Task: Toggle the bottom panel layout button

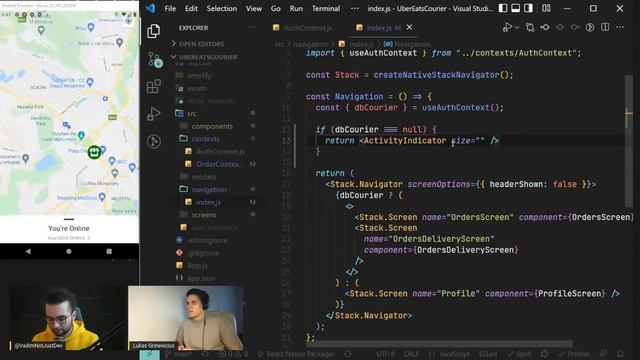Action: (516, 8)
